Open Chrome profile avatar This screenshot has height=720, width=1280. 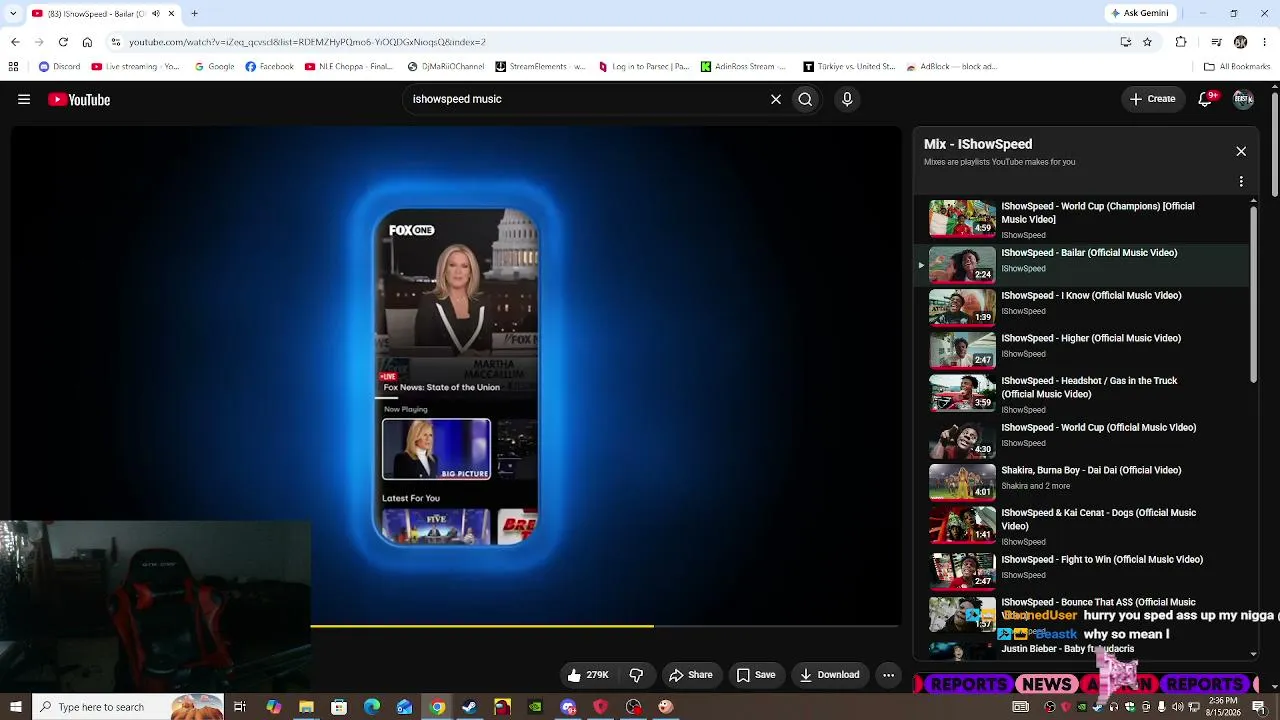(x=1240, y=42)
